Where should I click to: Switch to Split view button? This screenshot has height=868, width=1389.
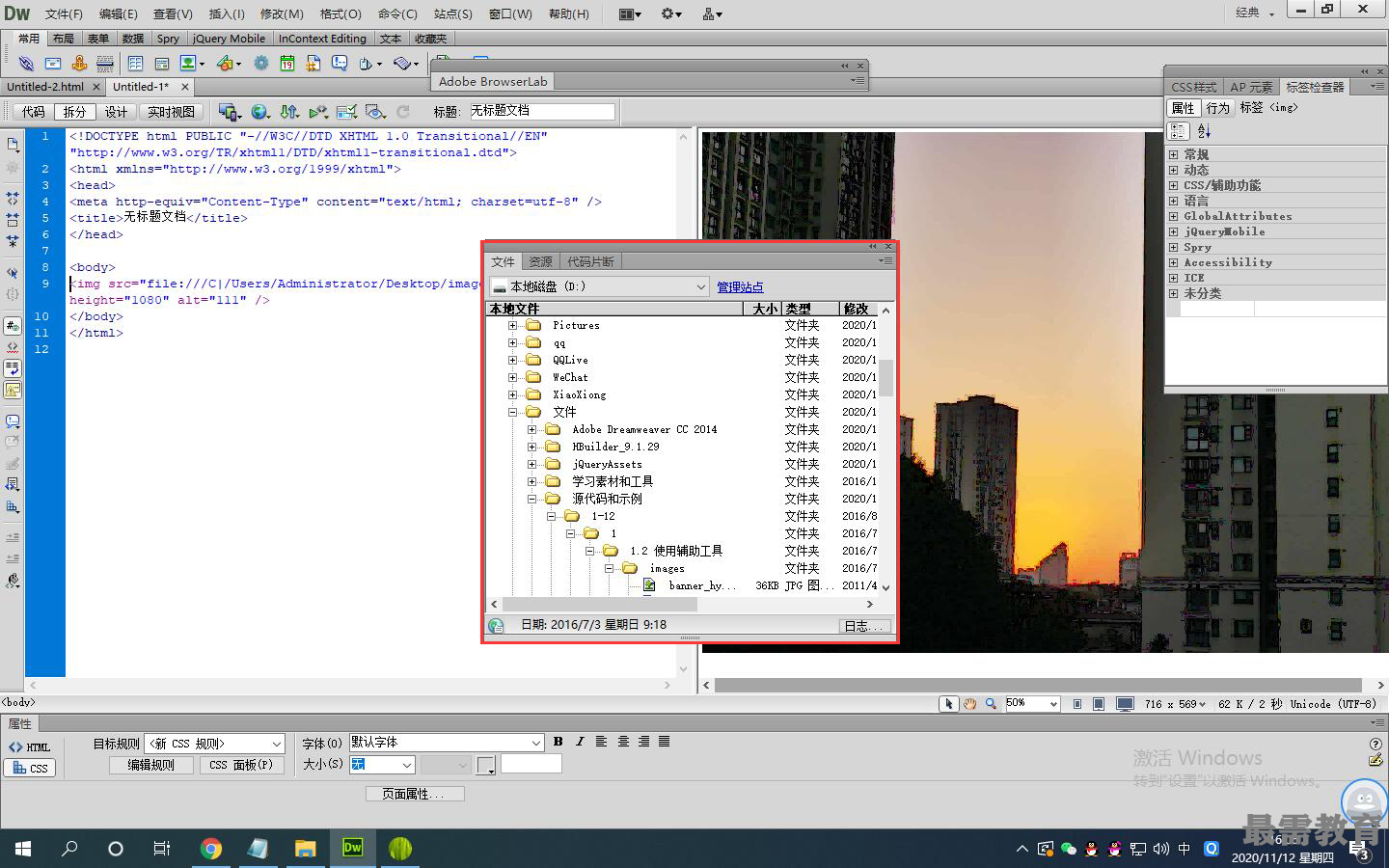74,112
